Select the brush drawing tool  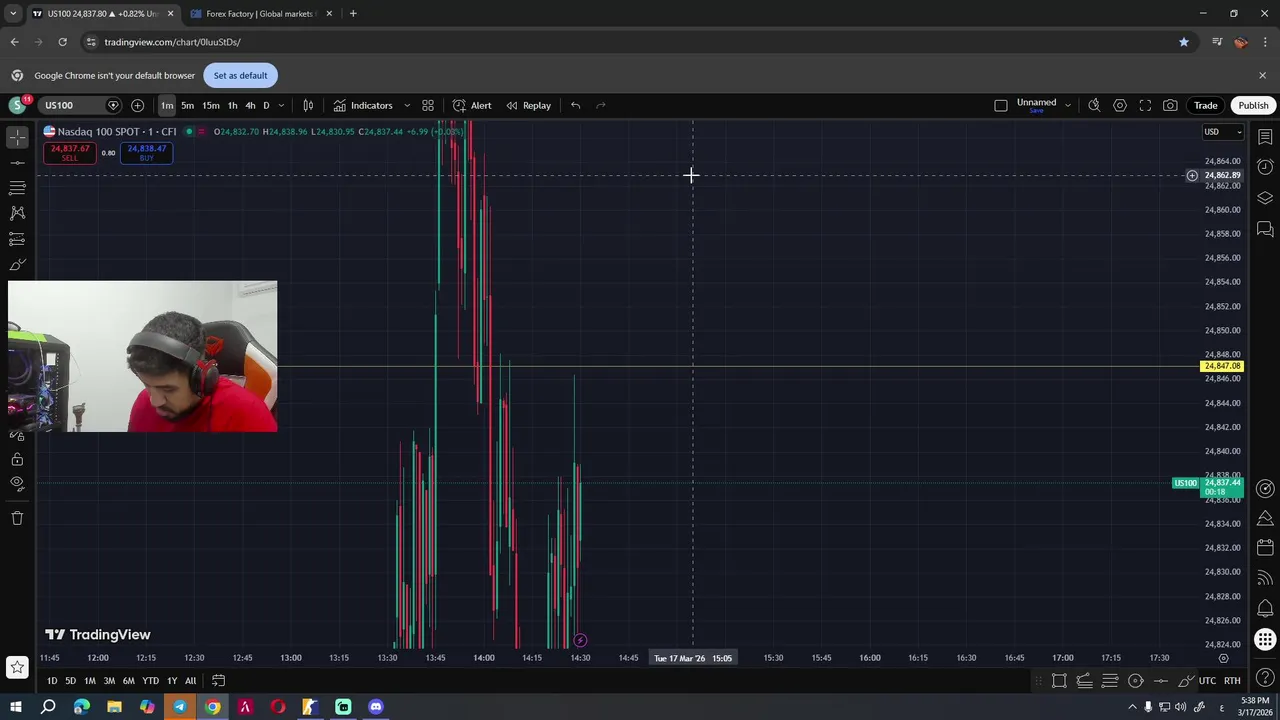point(17,265)
